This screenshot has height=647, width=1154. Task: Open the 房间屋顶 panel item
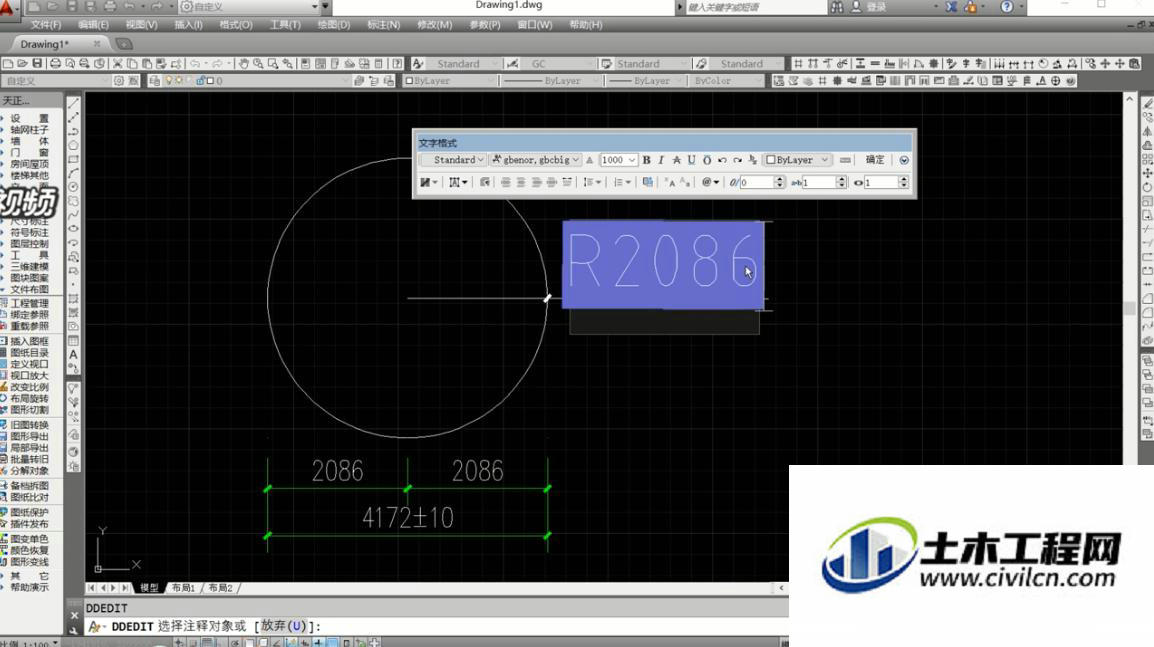point(29,164)
